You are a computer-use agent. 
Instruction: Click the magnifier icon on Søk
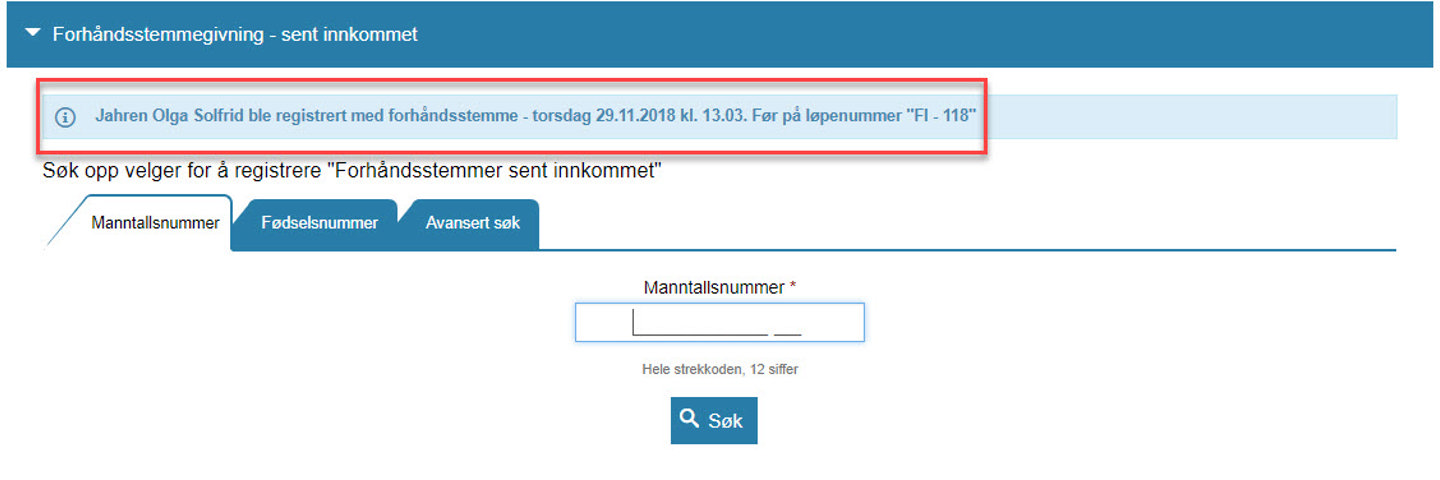(x=689, y=419)
